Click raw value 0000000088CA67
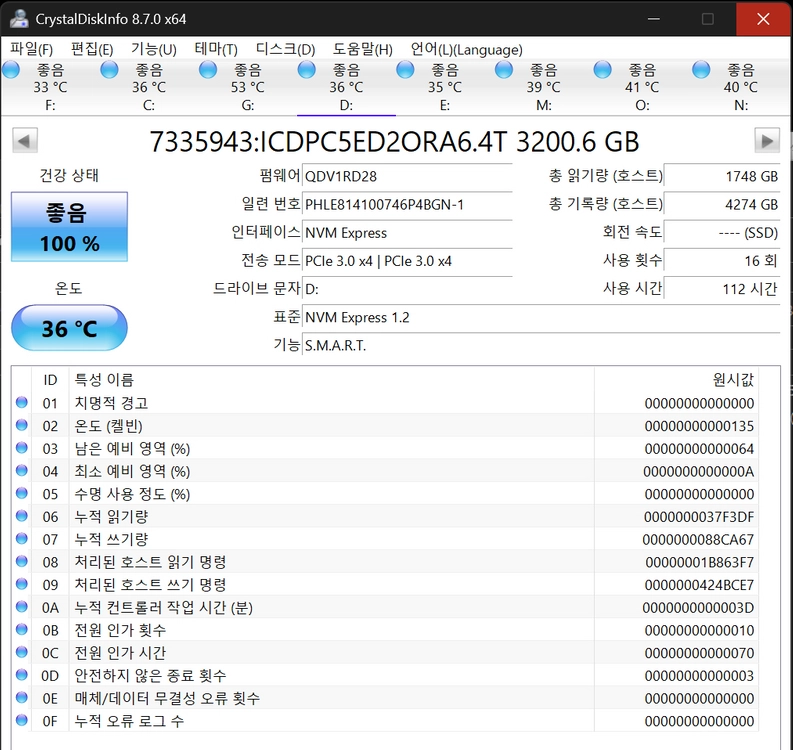The height and width of the screenshot is (750, 793). click(x=698, y=540)
